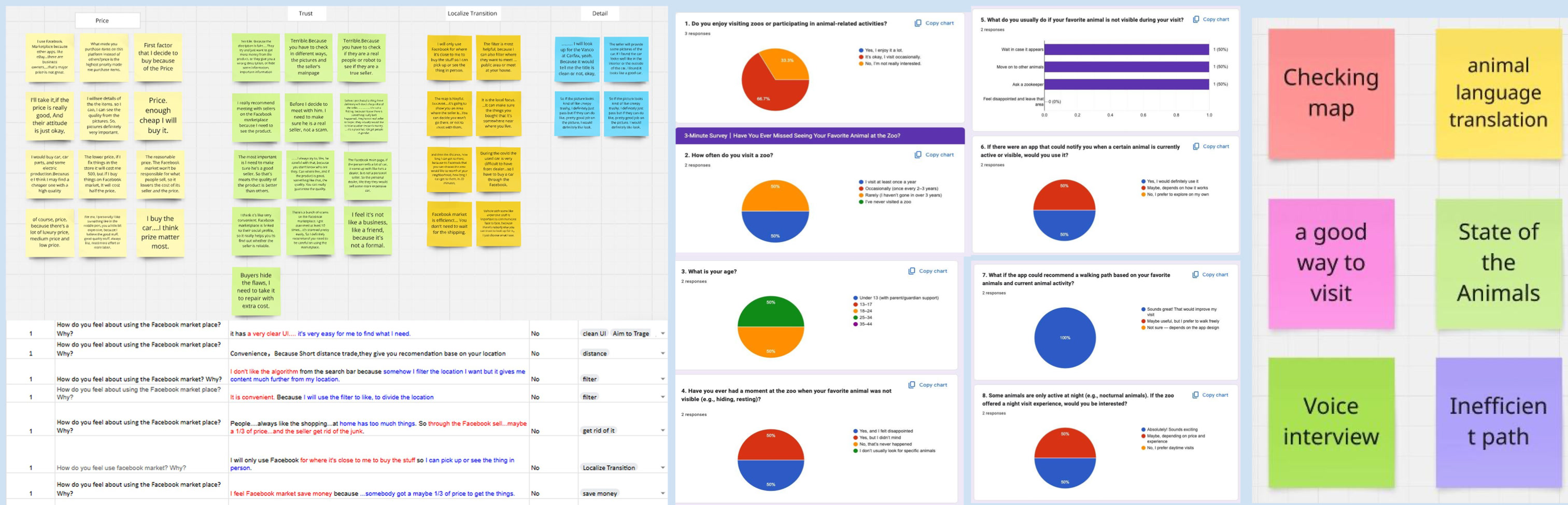Screen dimensions: 1568x505
Task: Copy chart for question 8 night visit
Action: tap(1210, 395)
